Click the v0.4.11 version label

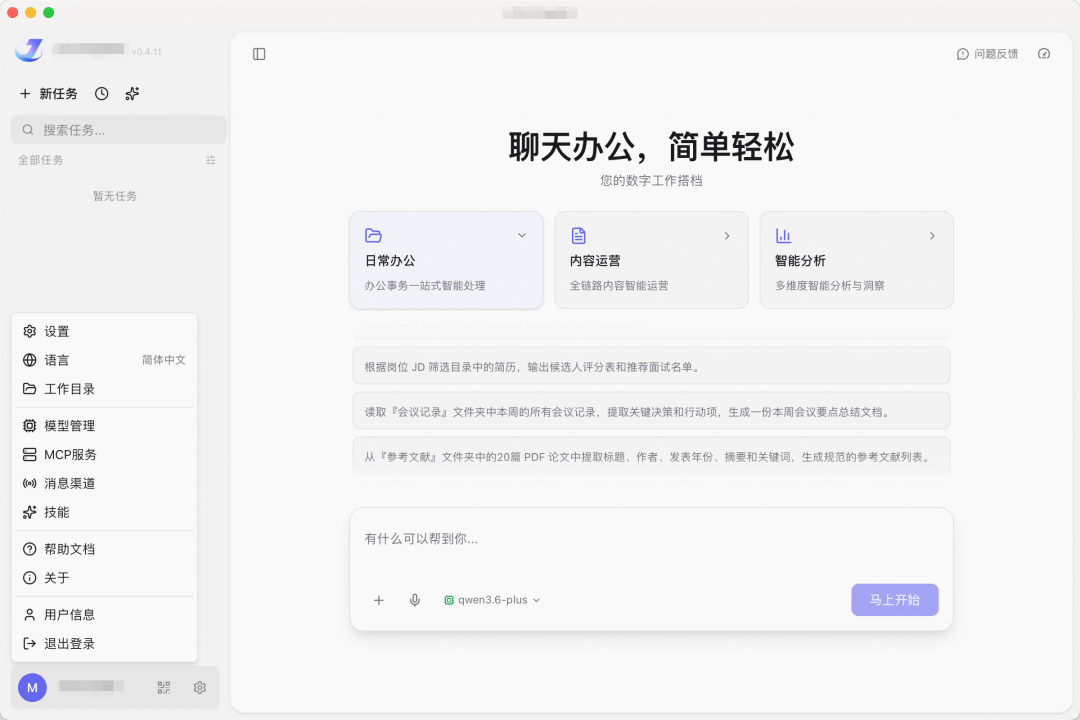147,52
